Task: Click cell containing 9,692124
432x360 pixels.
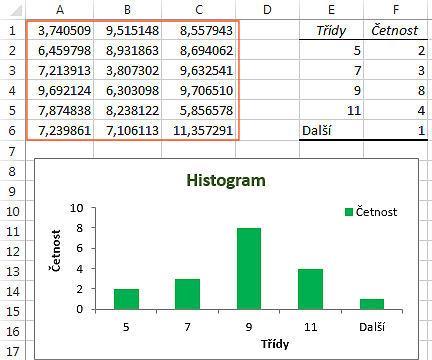Action: [x=60, y=90]
